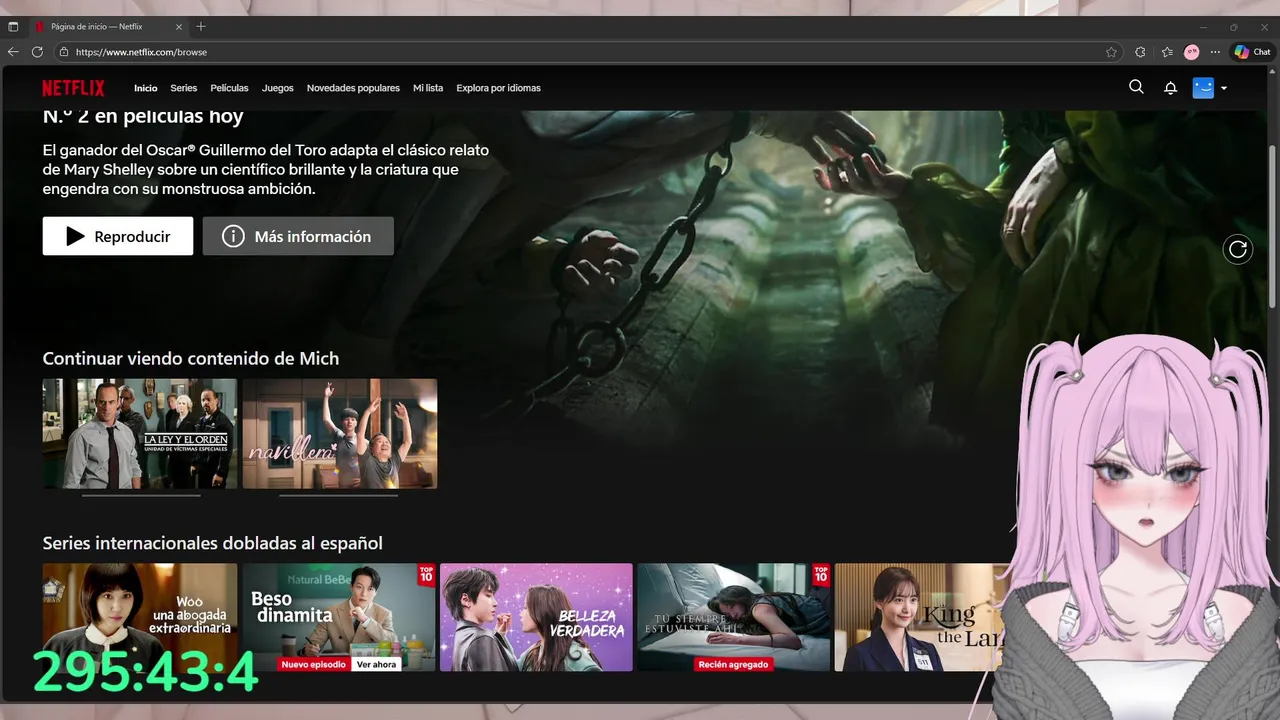Open Mi lista

point(428,88)
